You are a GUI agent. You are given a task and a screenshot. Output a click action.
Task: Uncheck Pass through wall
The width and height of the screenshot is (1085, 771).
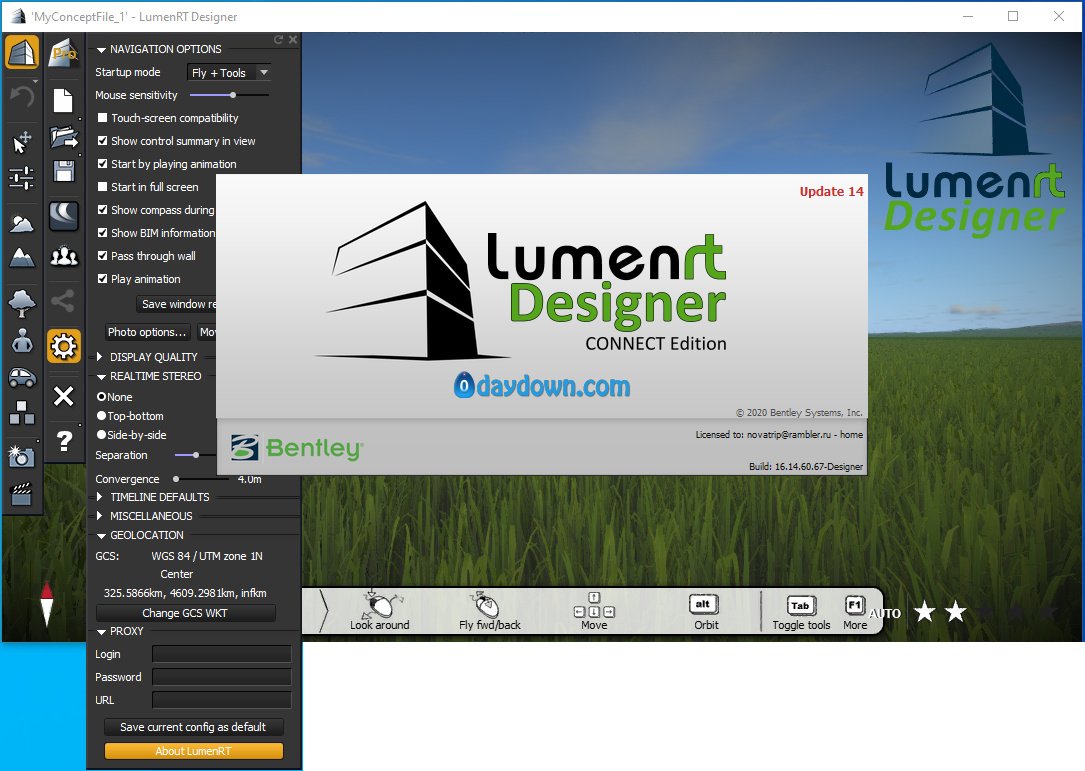click(x=102, y=255)
